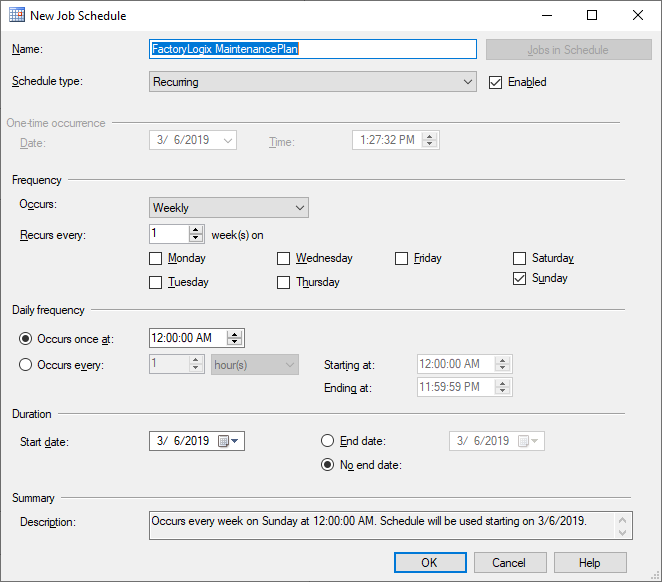Select the Occurs every radio button
The width and height of the screenshot is (662, 582).
click(x=25, y=365)
